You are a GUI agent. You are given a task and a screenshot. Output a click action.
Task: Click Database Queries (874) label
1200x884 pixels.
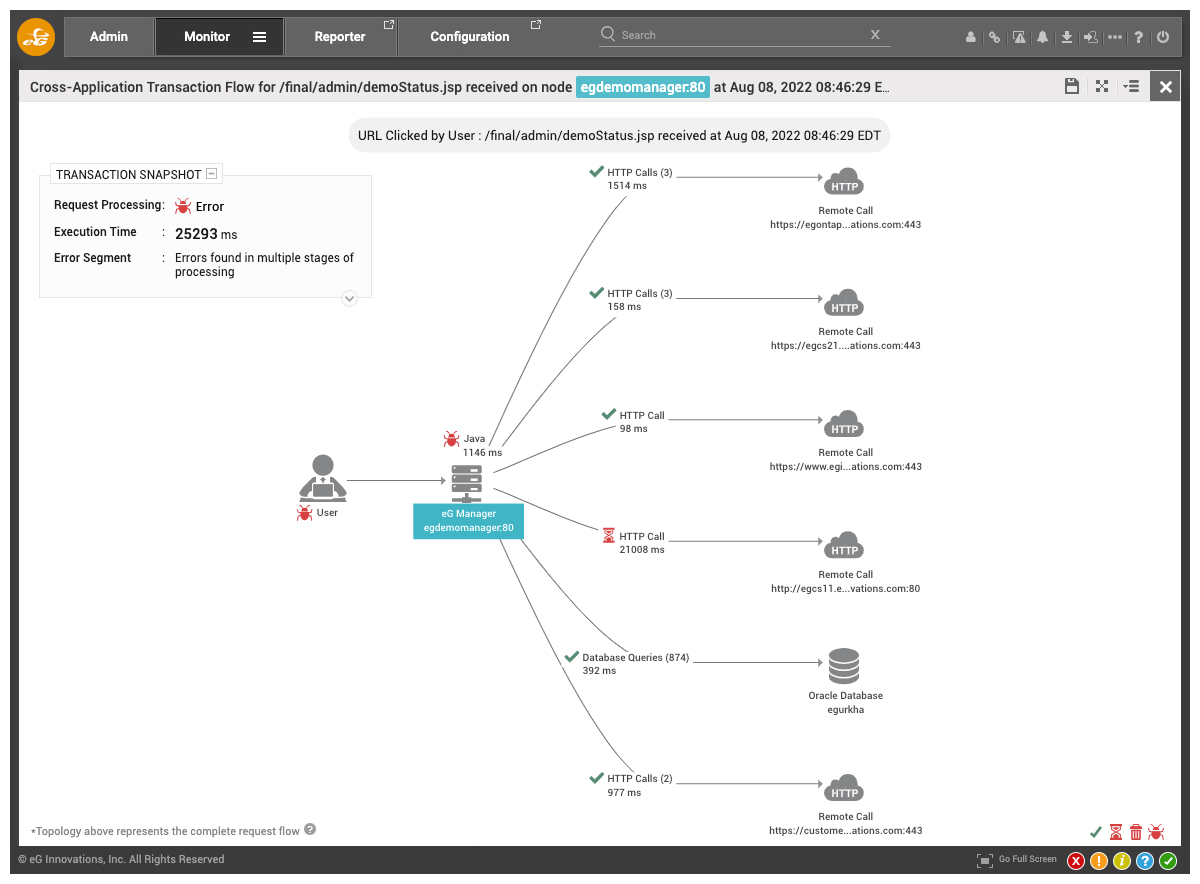click(x=636, y=658)
